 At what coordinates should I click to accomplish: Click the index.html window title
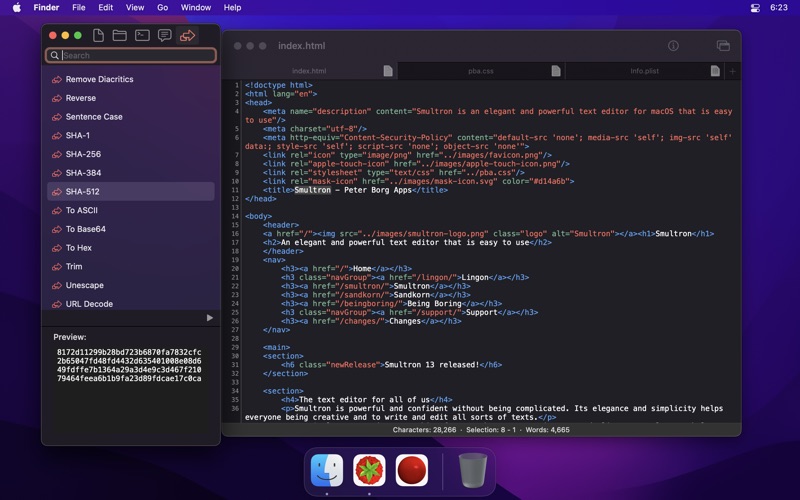302,46
